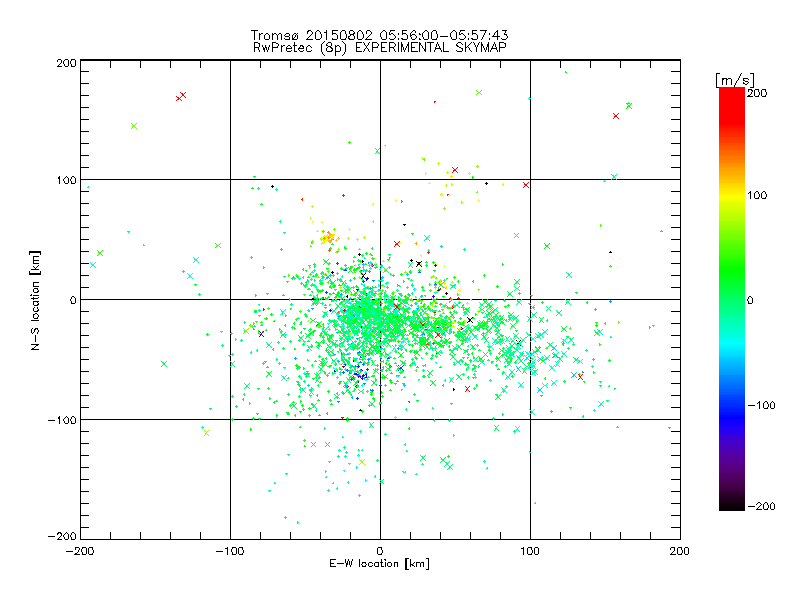The width and height of the screenshot is (800, 600).
Task: Click the x-axis tick label '-100'
Action: [230, 551]
